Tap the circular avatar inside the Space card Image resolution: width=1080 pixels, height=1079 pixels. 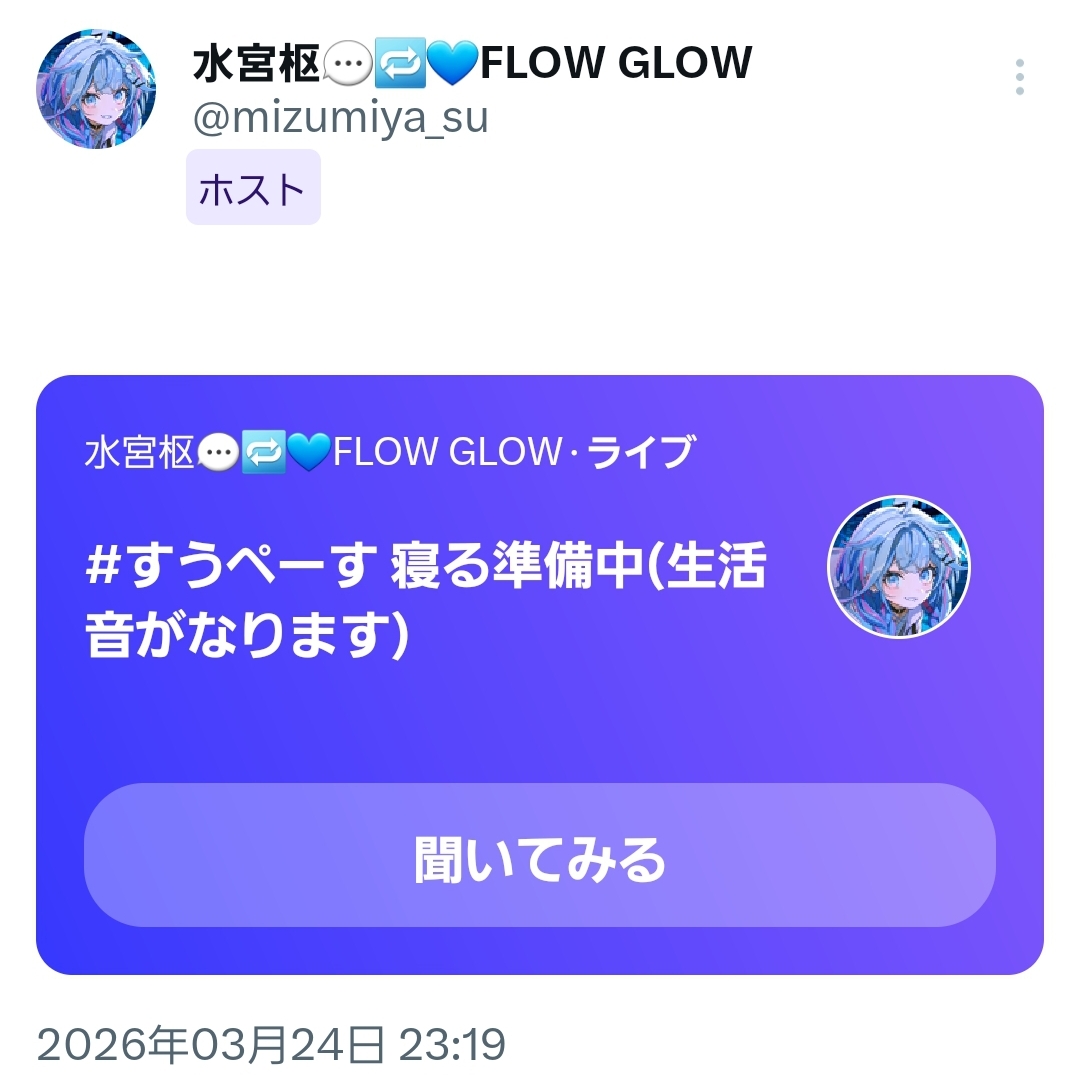898,567
